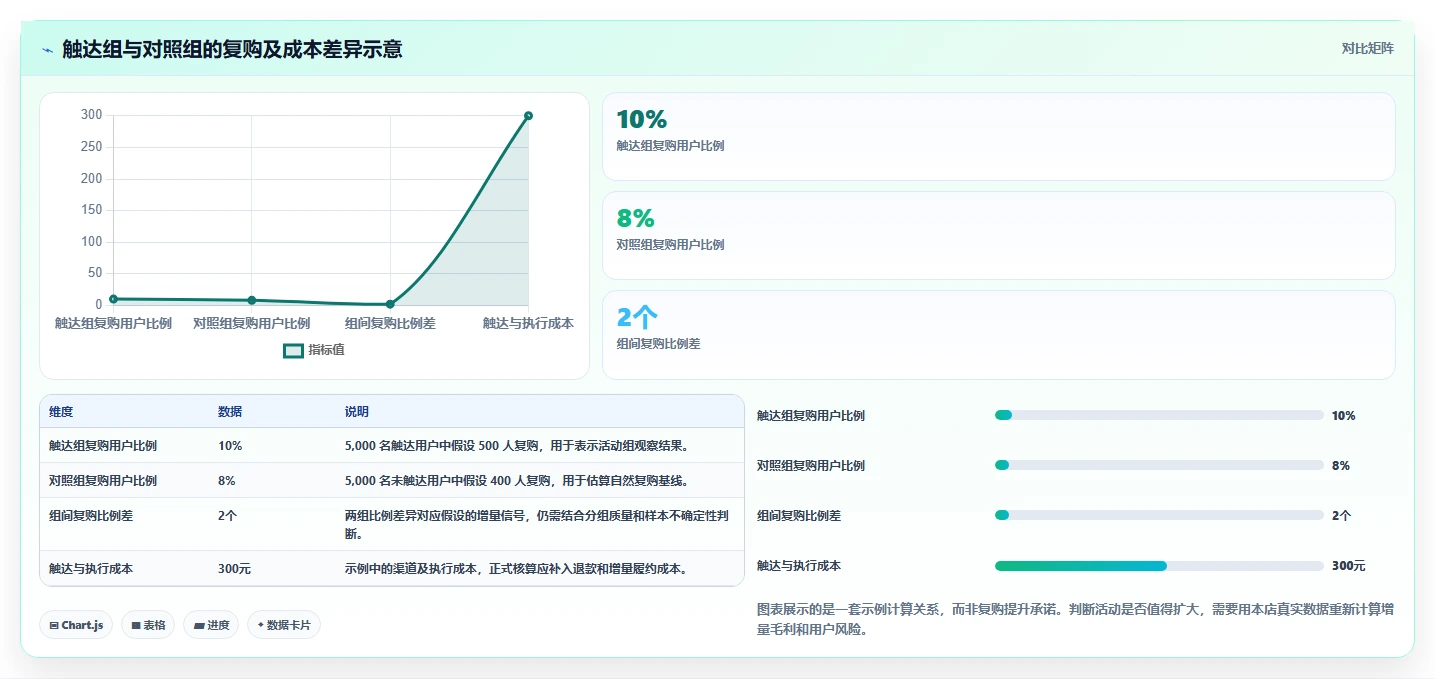
Task: Click the legend color box for 指标值
Action: 293,350
